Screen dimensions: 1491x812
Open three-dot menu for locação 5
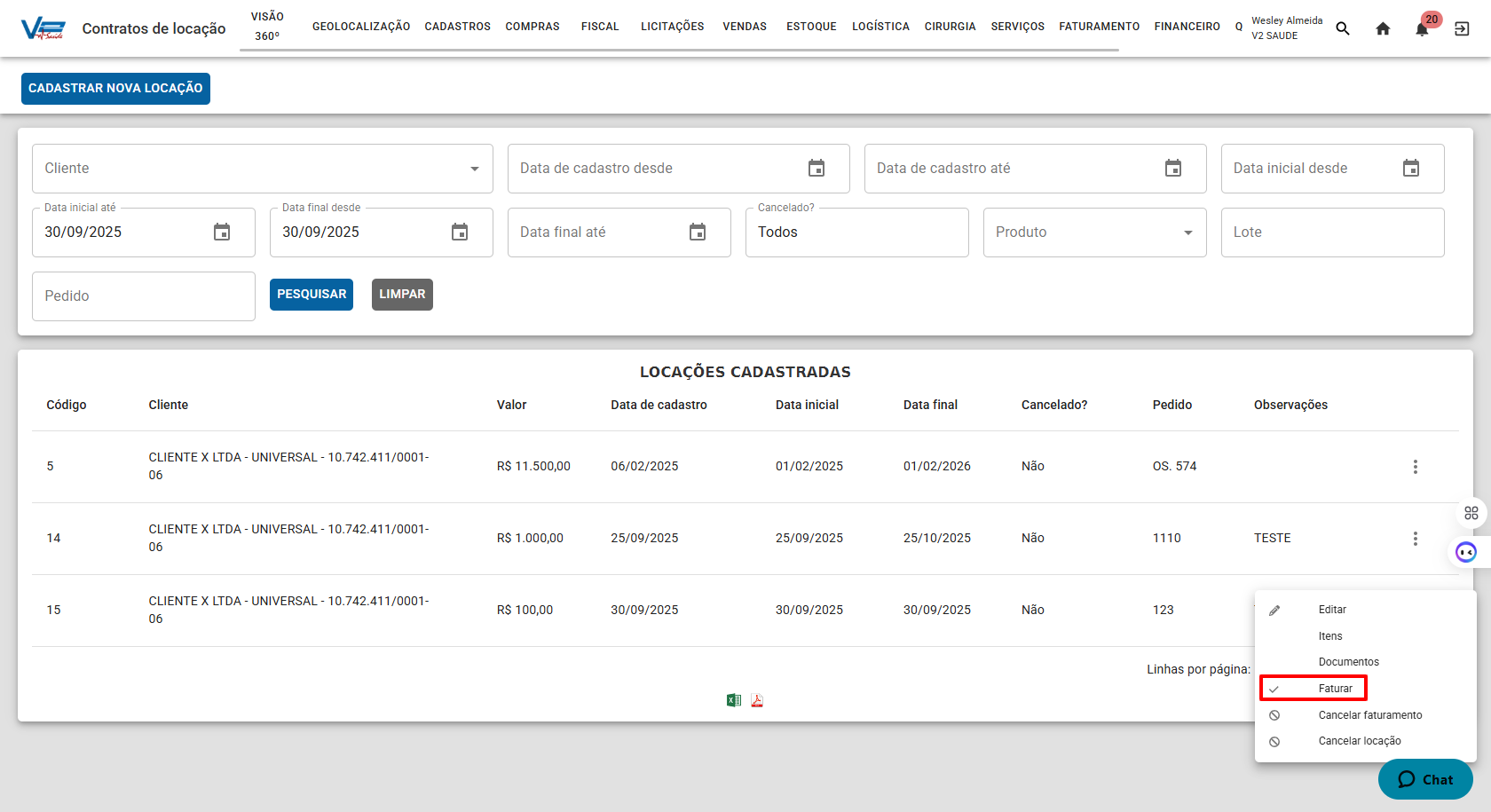1415,467
